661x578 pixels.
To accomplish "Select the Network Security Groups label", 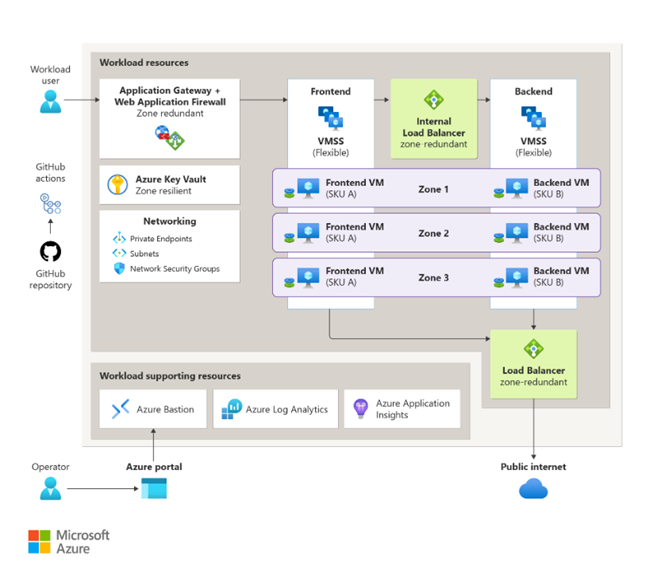I will coord(175,269).
